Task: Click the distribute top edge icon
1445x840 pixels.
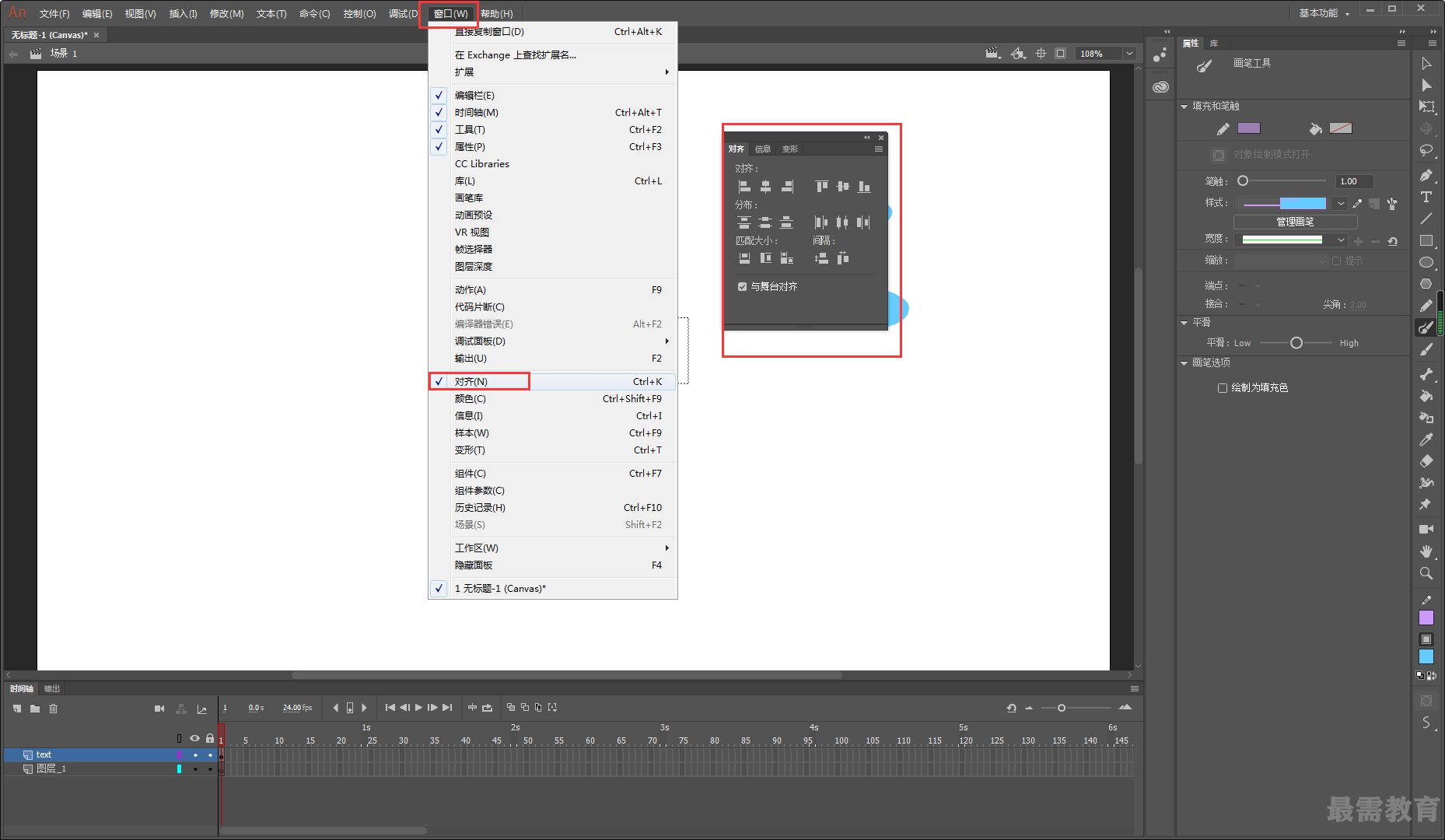Action: [x=744, y=222]
